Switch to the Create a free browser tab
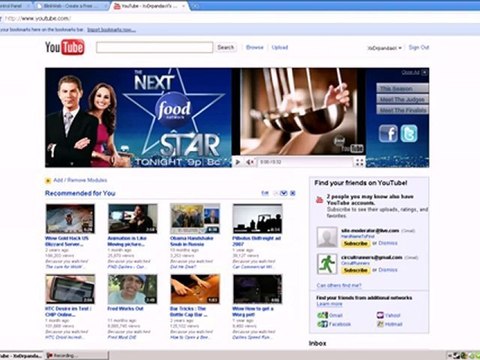The image size is (480, 360). tap(72, 6)
